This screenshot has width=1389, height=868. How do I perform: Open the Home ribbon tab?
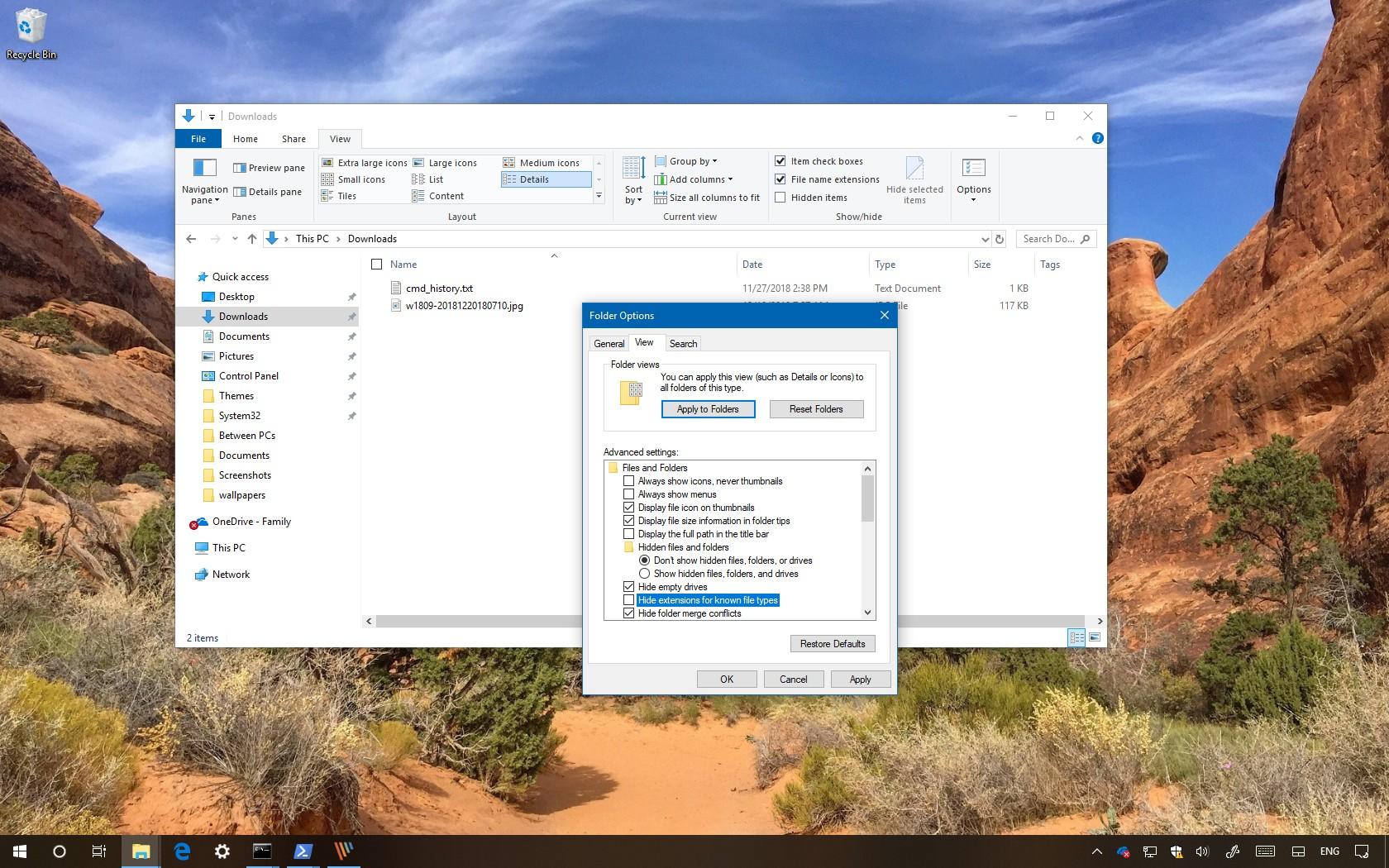tap(246, 139)
